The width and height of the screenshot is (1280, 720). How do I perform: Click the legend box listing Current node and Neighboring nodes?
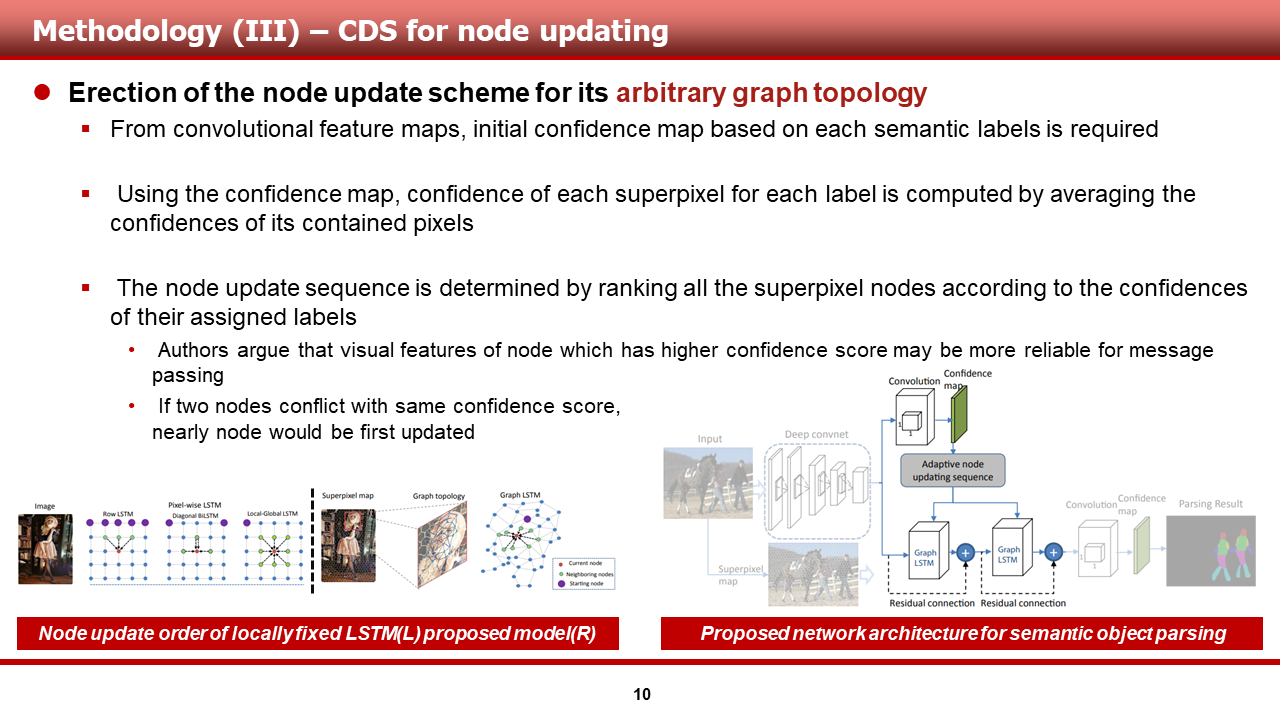[584, 574]
